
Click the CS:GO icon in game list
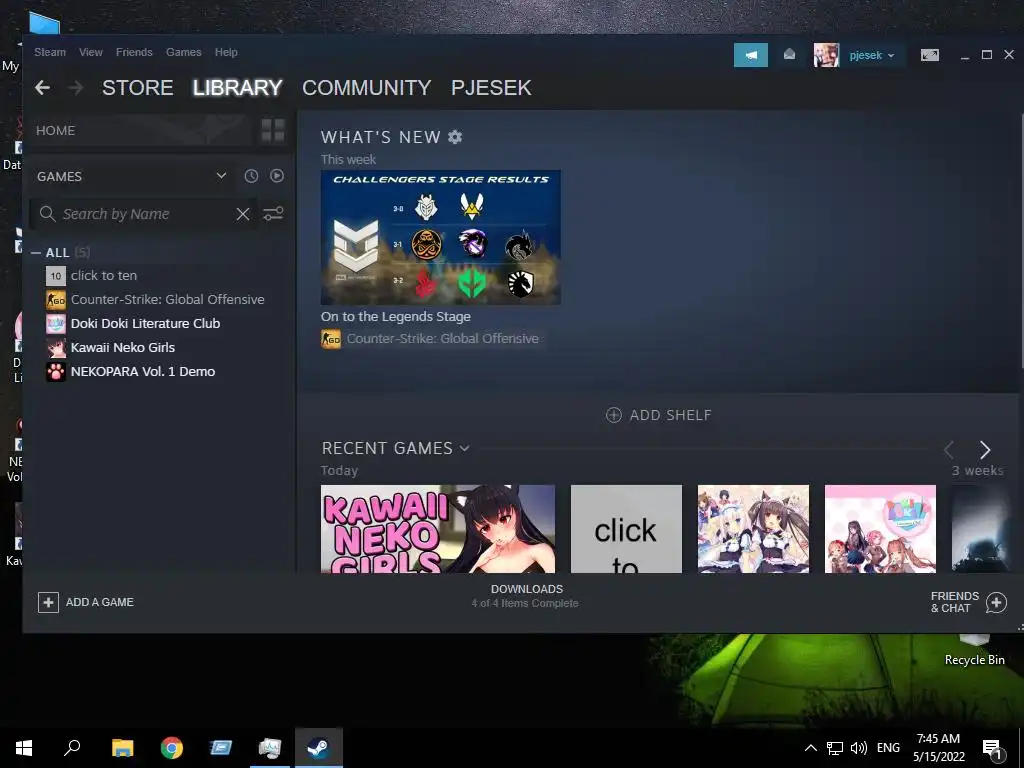coord(56,300)
